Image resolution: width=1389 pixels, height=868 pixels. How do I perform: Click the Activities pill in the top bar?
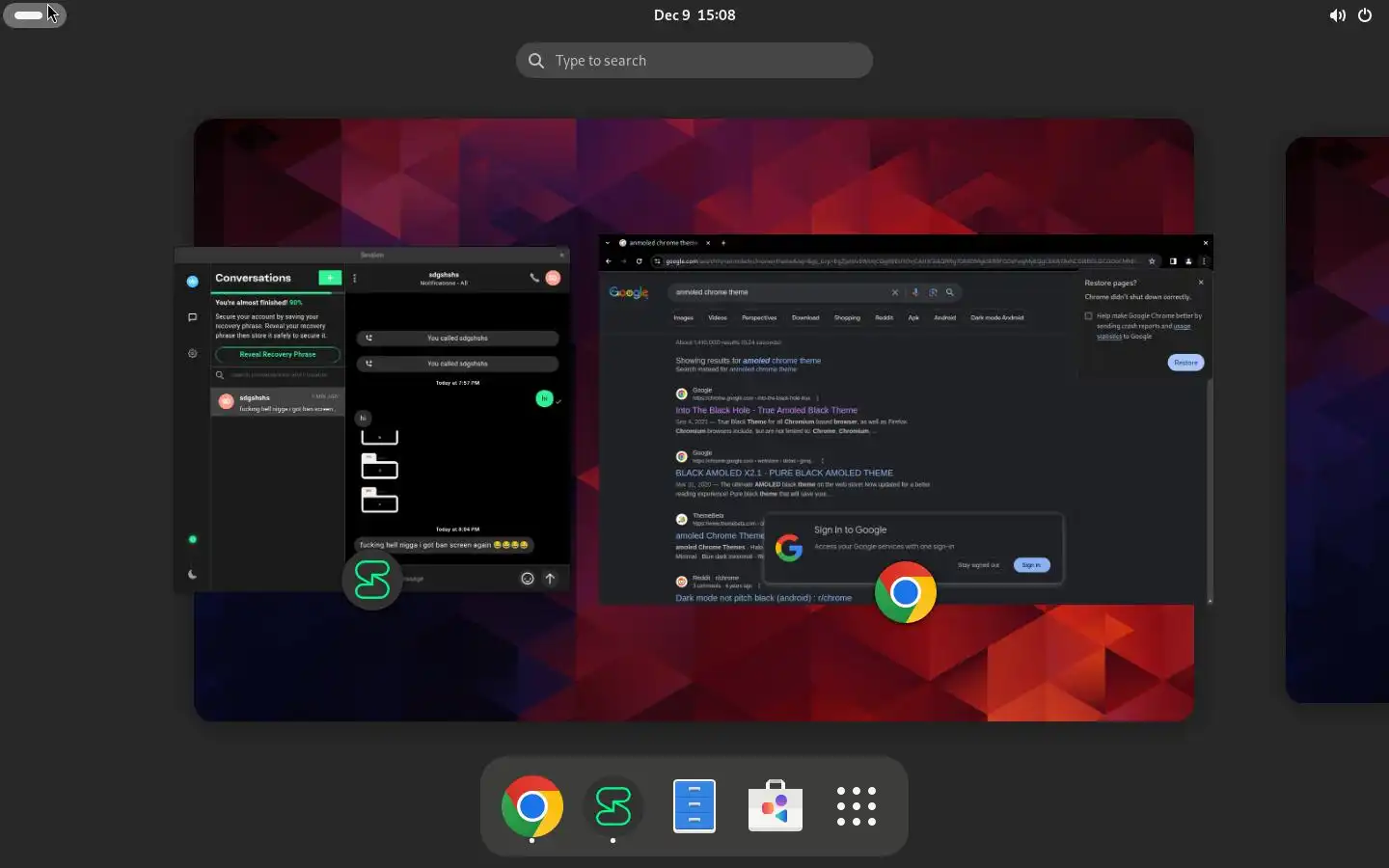[x=34, y=14]
